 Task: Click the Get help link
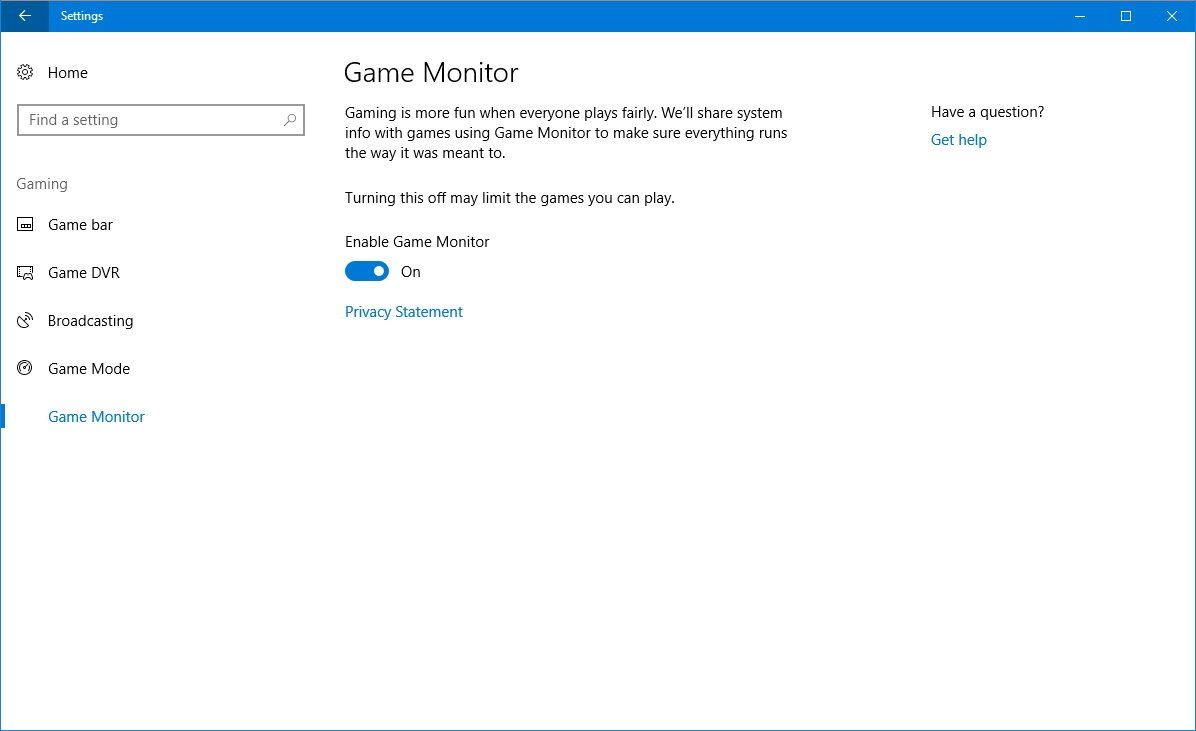pos(958,139)
